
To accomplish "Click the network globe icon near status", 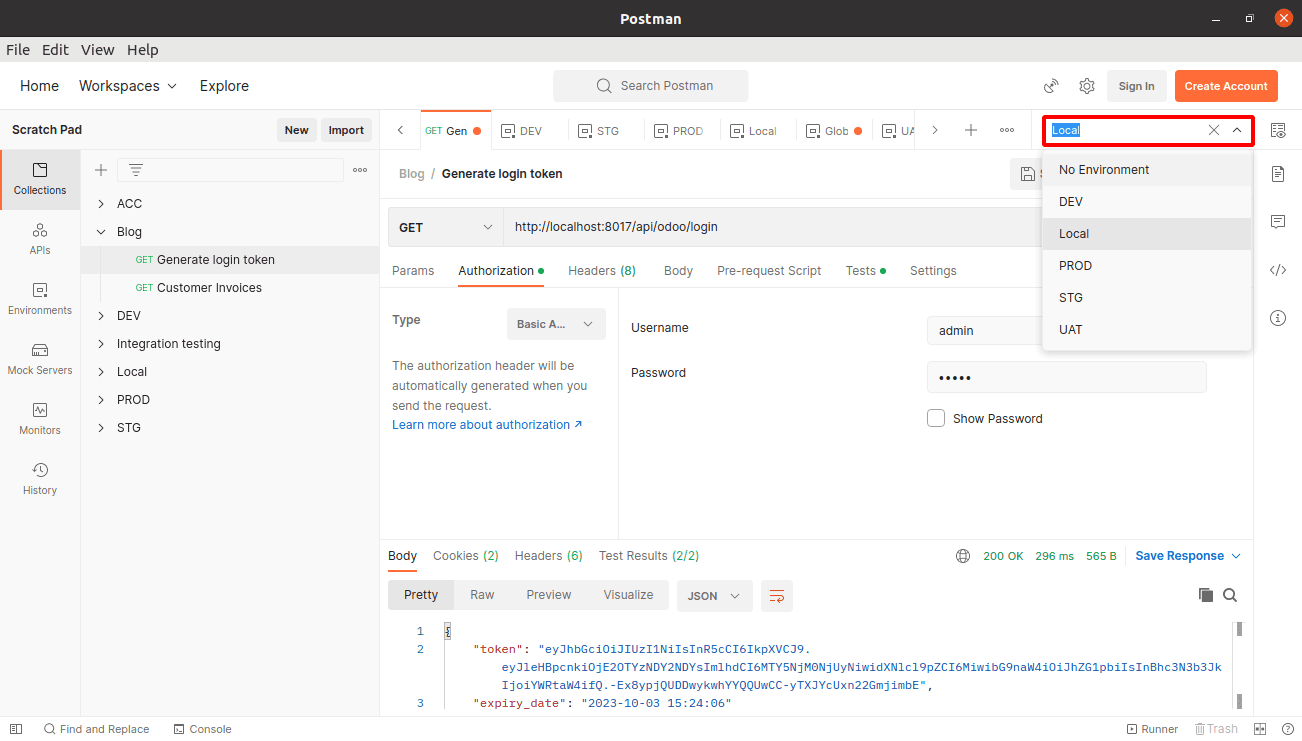I will point(963,556).
